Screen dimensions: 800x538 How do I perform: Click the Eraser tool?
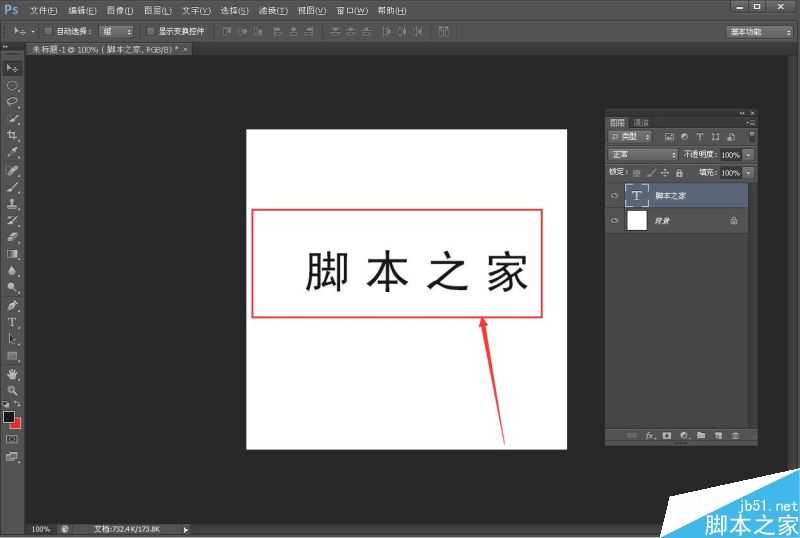click(12, 237)
